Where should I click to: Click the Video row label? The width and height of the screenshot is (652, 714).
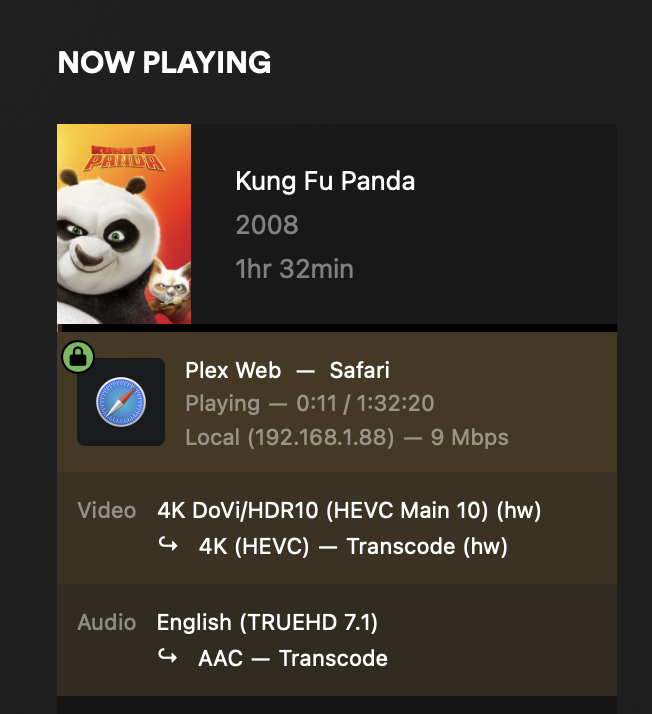click(107, 511)
